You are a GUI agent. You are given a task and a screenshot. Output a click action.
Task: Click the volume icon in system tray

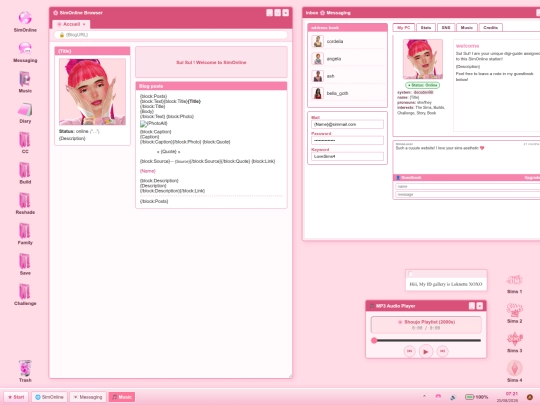click(x=453, y=397)
